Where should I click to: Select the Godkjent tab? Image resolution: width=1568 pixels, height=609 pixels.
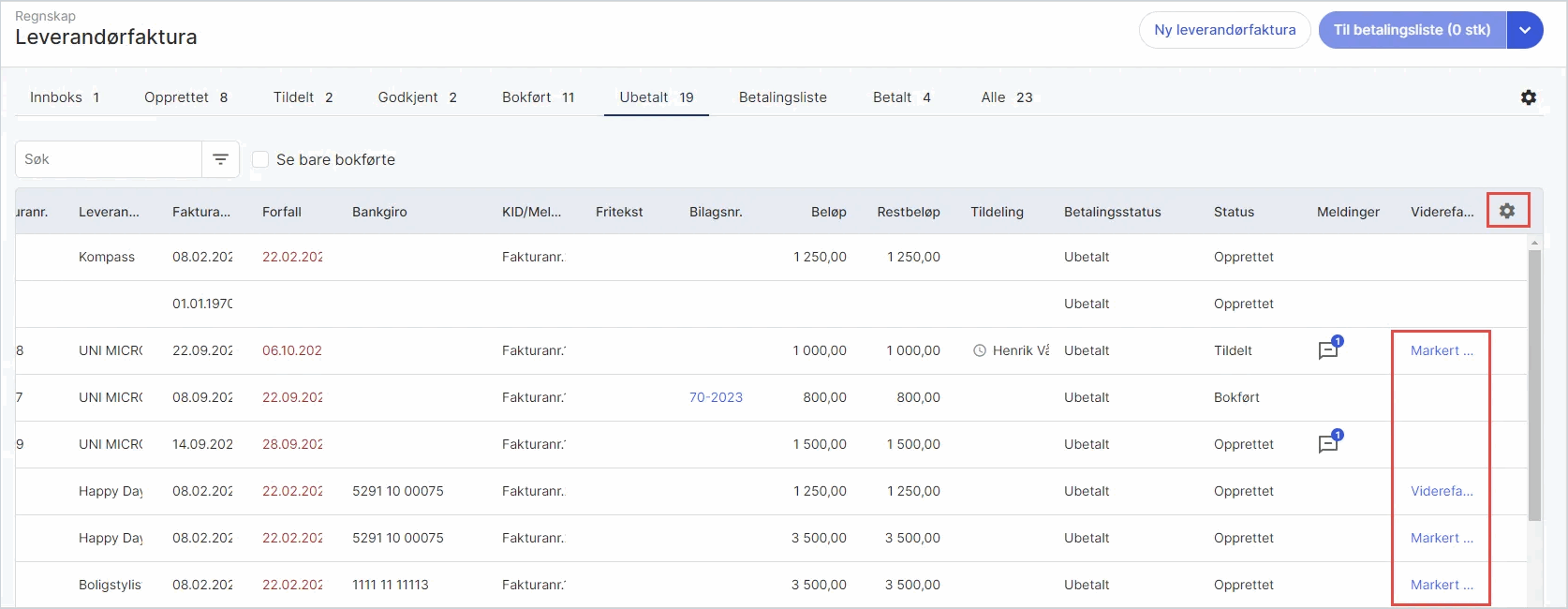pos(418,97)
